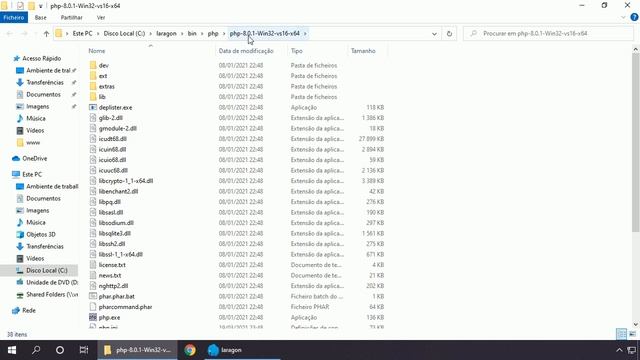Click the Back navigation arrow
The width and height of the screenshot is (640, 360).
(x=9, y=33)
